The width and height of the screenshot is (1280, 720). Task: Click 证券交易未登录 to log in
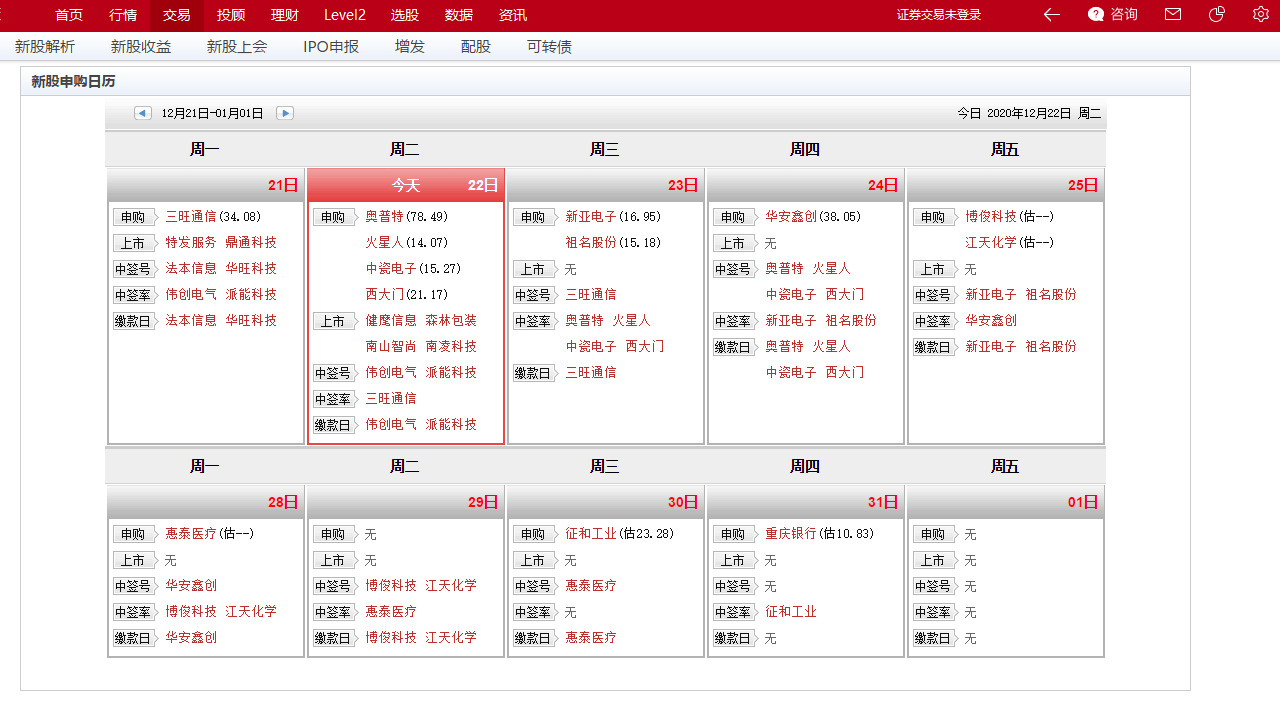pyautogui.click(x=939, y=14)
